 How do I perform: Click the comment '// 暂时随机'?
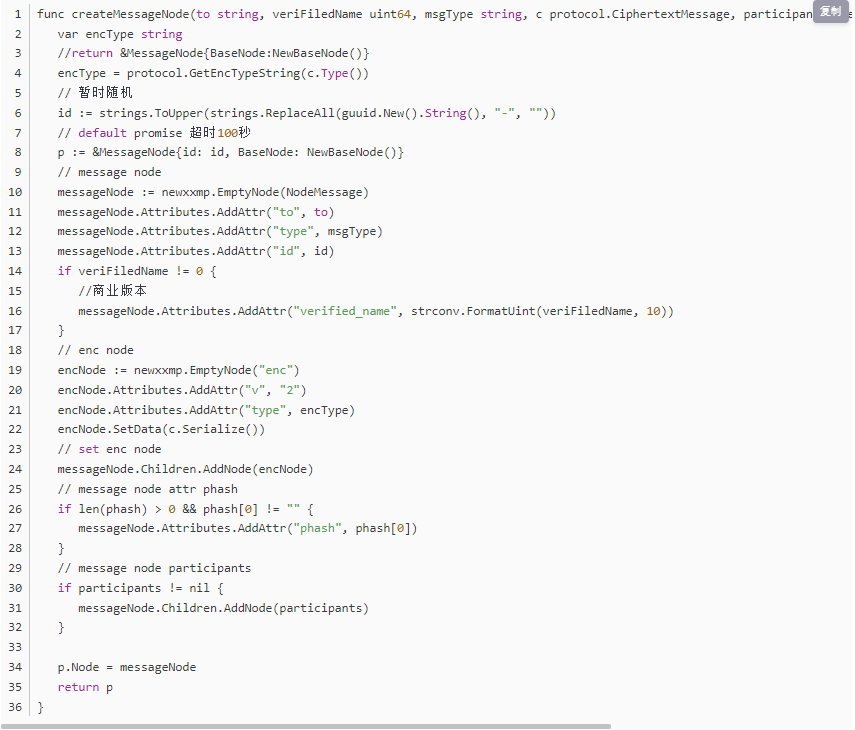click(95, 93)
